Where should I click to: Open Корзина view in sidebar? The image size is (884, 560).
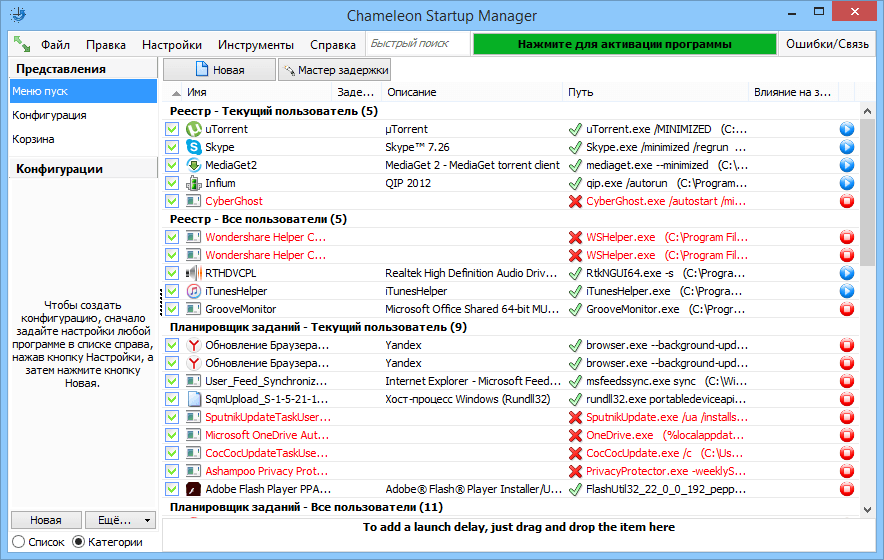click(83, 139)
